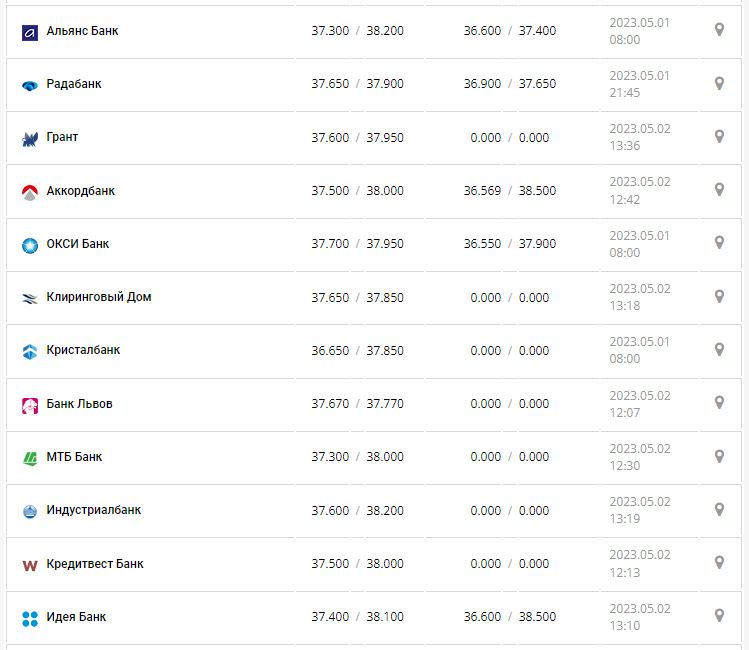Click the ОКСИ Банк map pin
The image size is (749, 650).
tap(718, 243)
